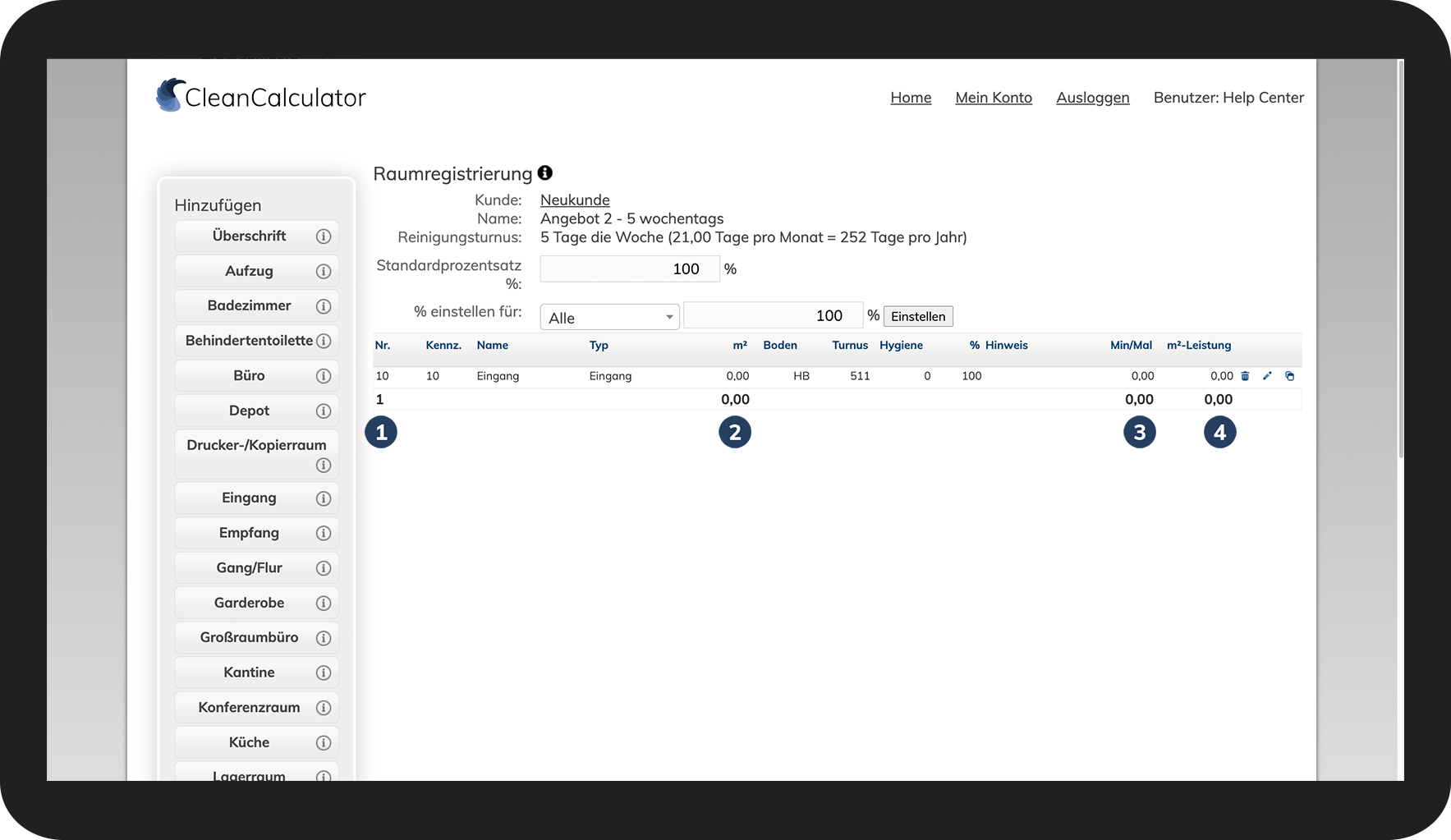This screenshot has height=840, width=1451.
Task: Click the 'Hygiene' column header
Action: click(x=901, y=346)
